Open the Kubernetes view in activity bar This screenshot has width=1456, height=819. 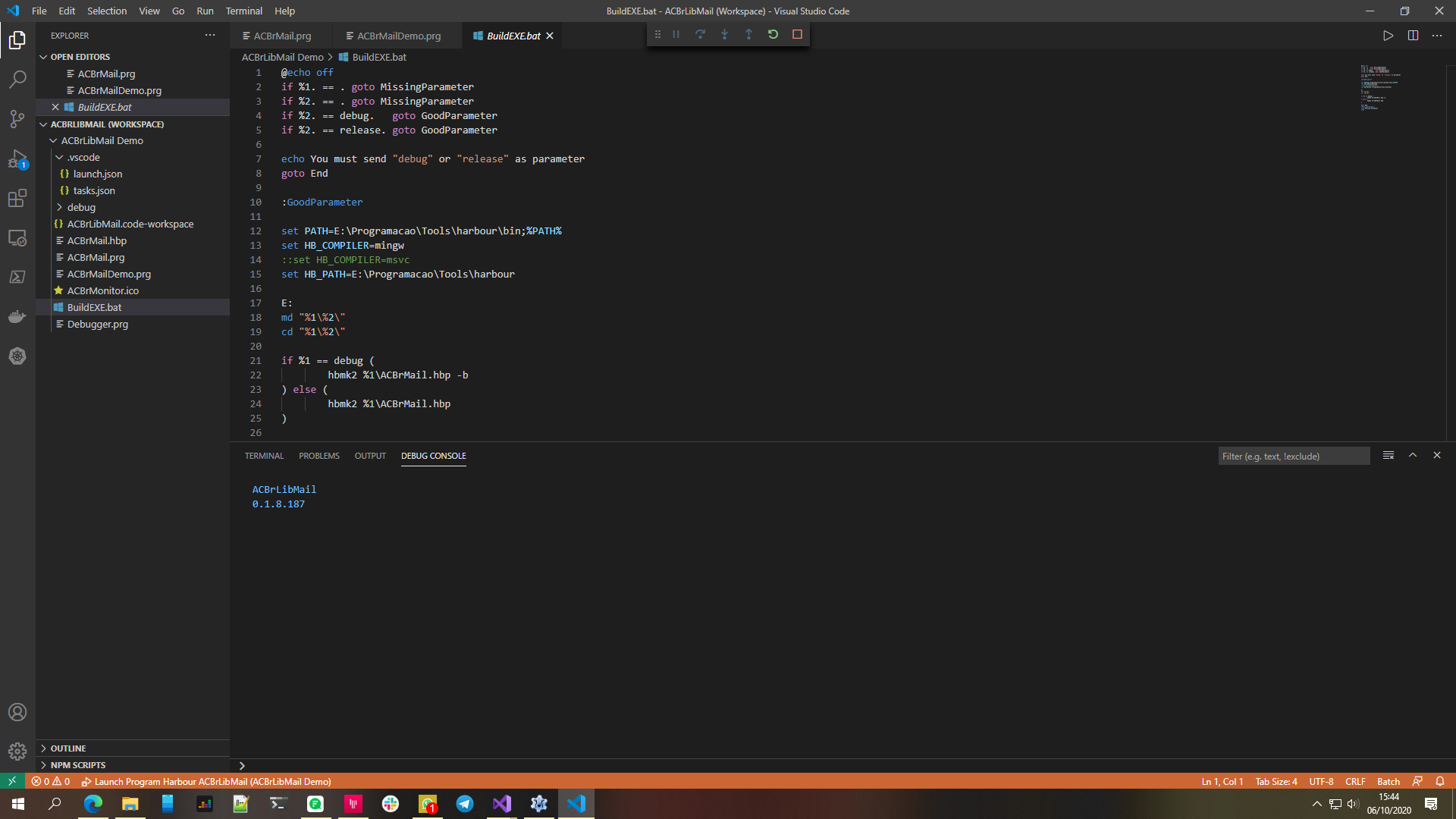coord(17,356)
